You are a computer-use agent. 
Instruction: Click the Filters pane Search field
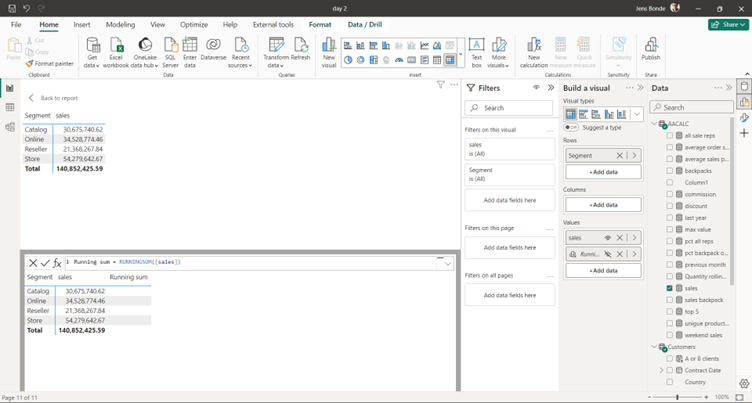(x=509, y=108)
